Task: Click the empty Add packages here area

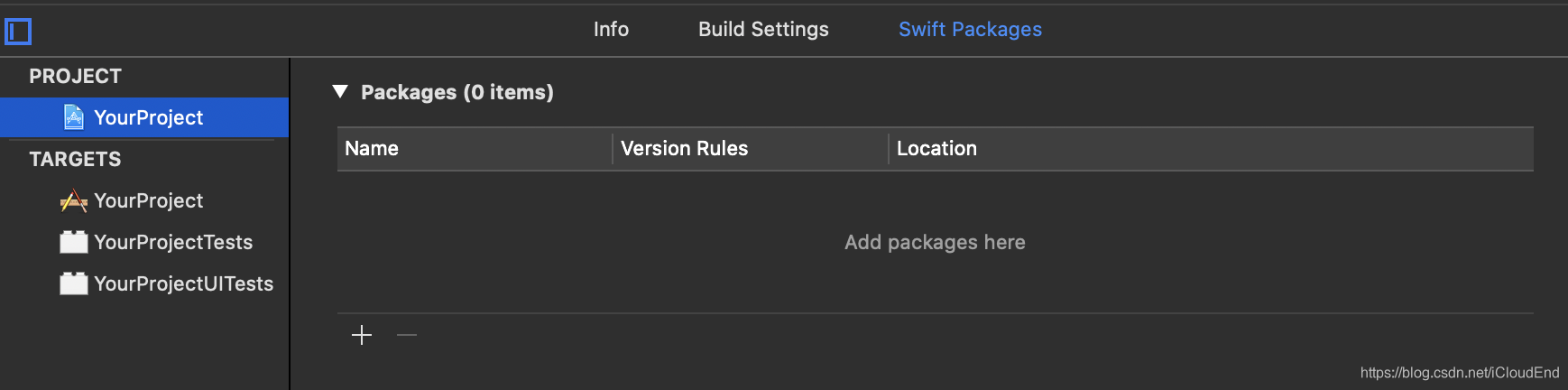Action: (x=935, y=242)
